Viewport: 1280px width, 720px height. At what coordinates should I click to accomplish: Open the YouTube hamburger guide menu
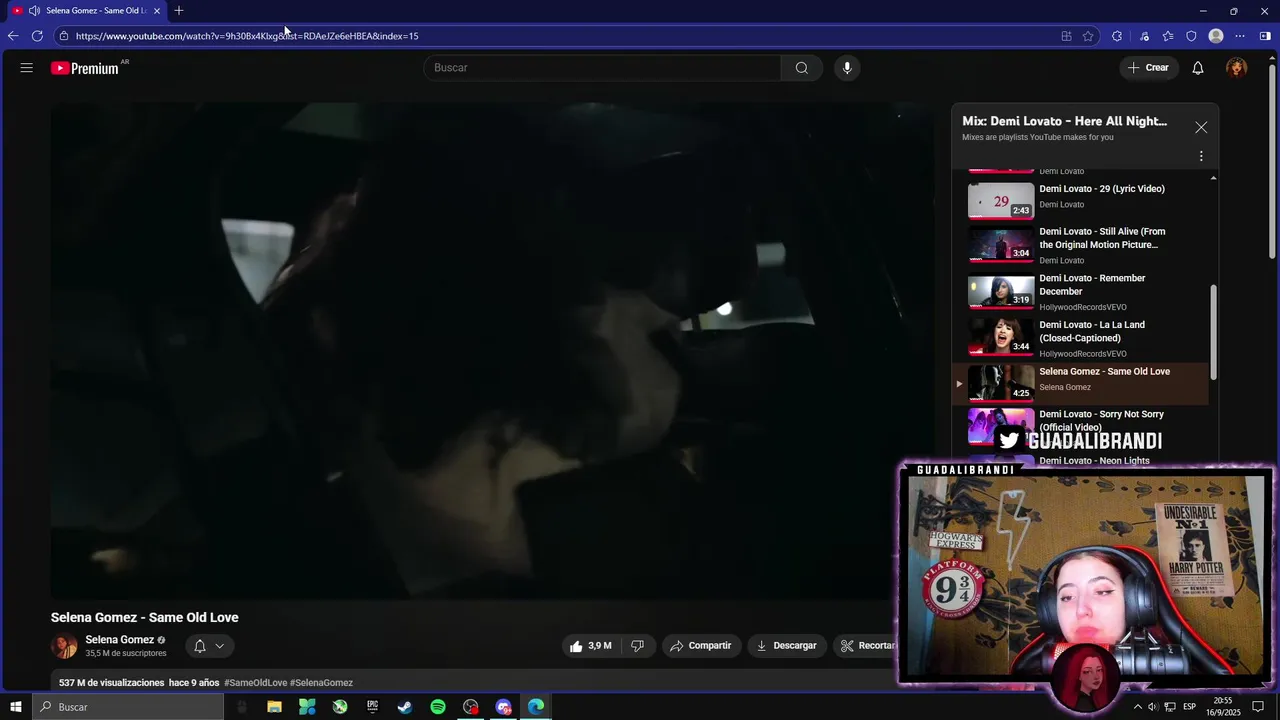(26, 68)
